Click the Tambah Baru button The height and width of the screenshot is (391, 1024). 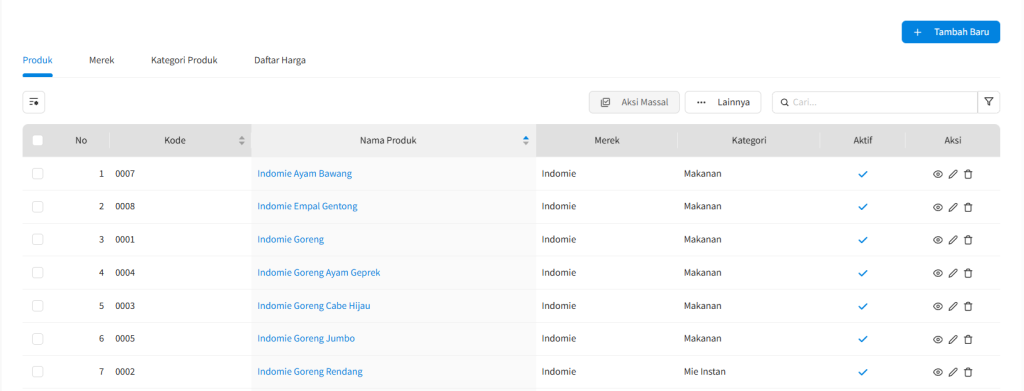(951, 32)
